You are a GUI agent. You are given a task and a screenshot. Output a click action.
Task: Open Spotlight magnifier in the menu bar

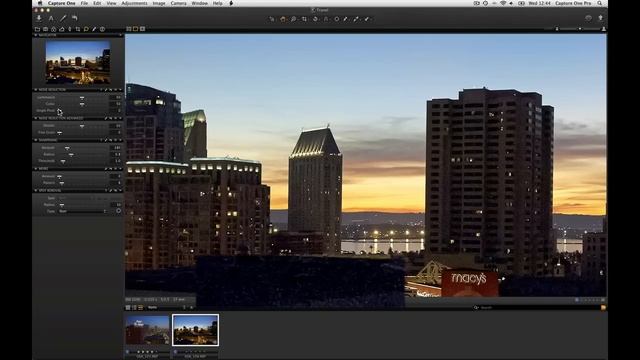(600, 3)
